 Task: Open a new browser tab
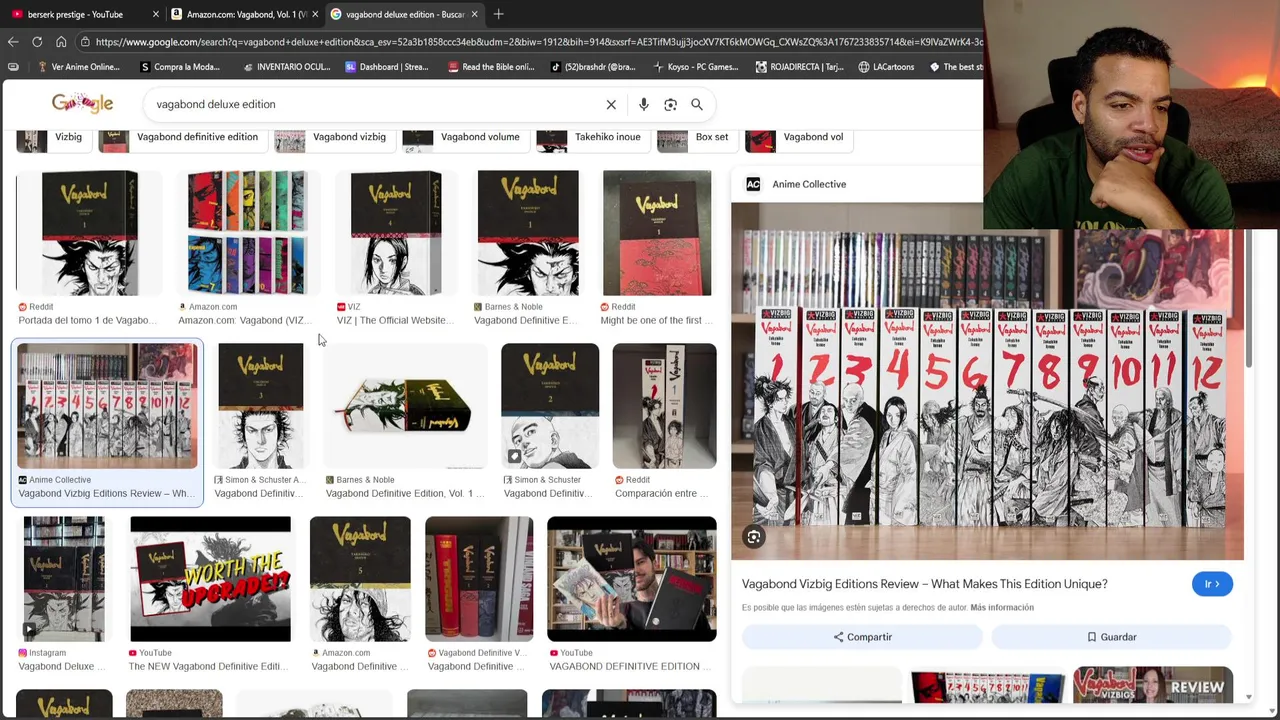point(498,14)
